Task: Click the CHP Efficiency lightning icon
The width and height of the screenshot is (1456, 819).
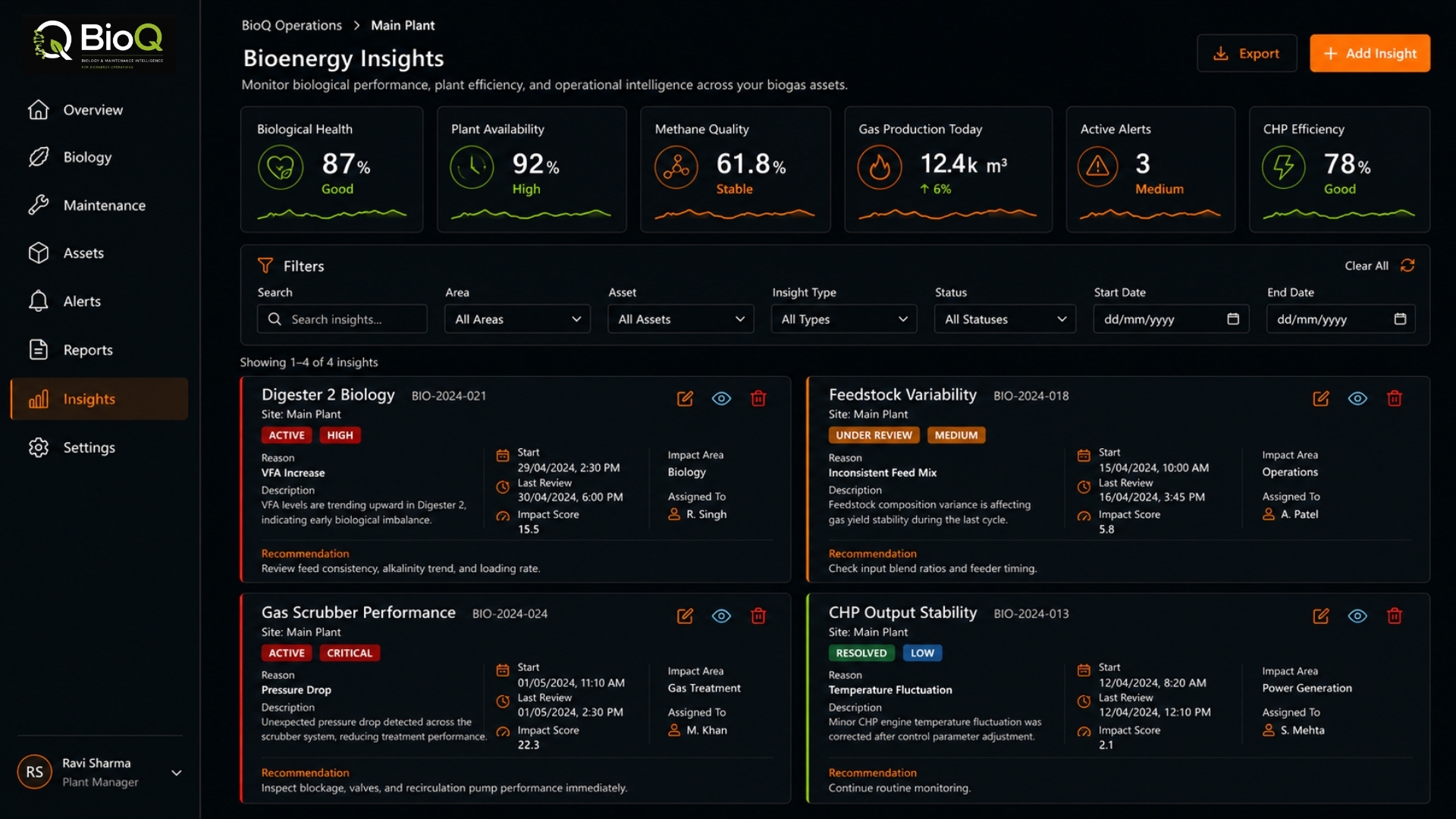Action: (x=1283, y=167)
